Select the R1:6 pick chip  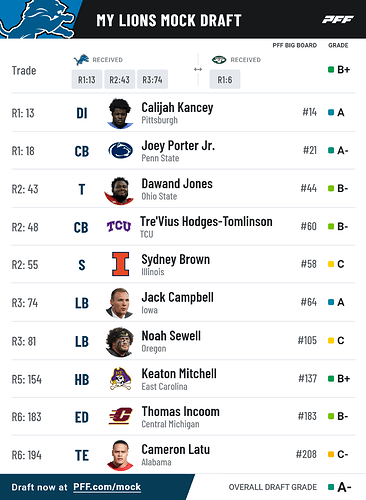(x=225, y=79)
